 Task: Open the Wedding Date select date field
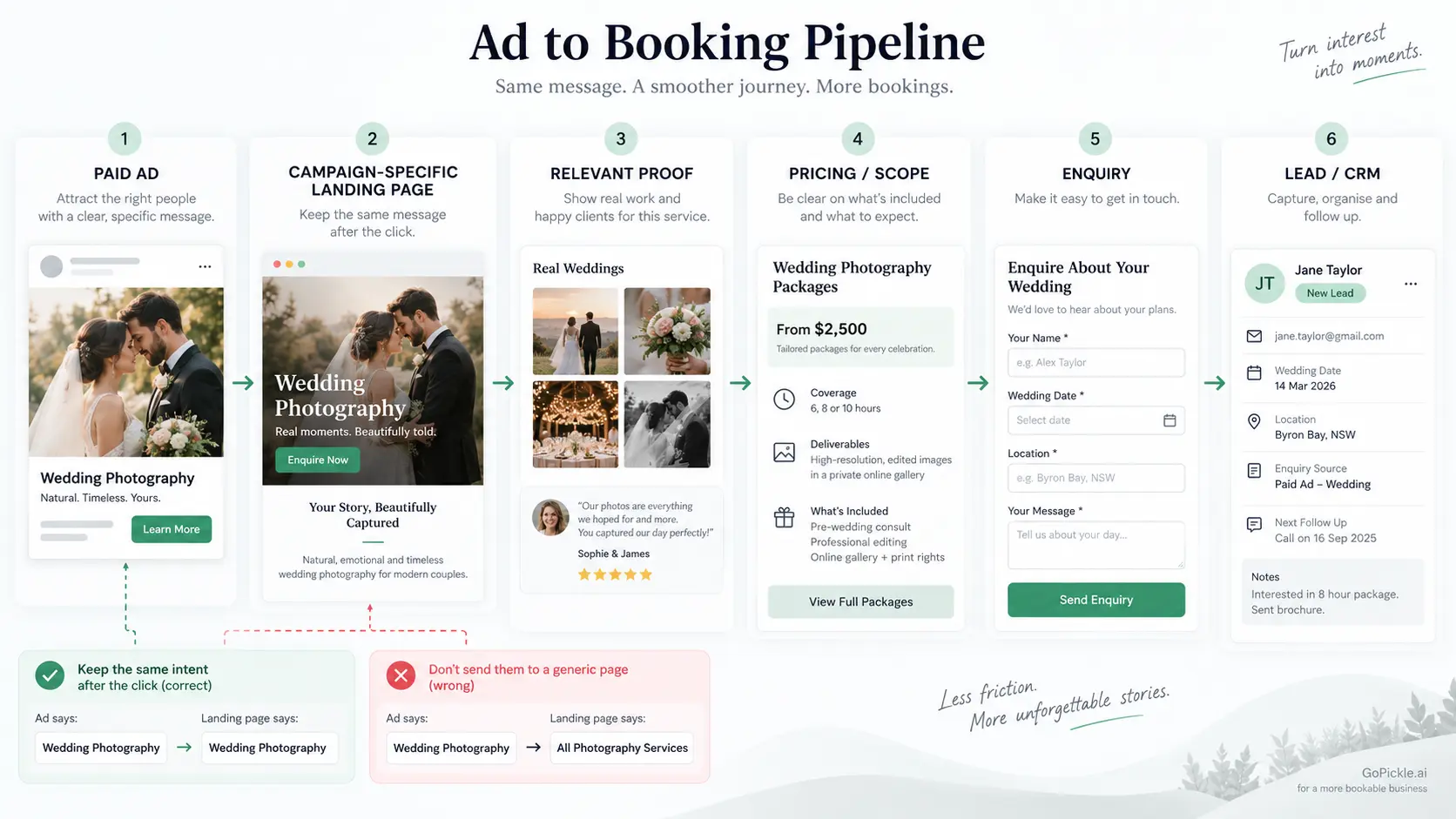pyautogui.click(x=1096, y=420)
